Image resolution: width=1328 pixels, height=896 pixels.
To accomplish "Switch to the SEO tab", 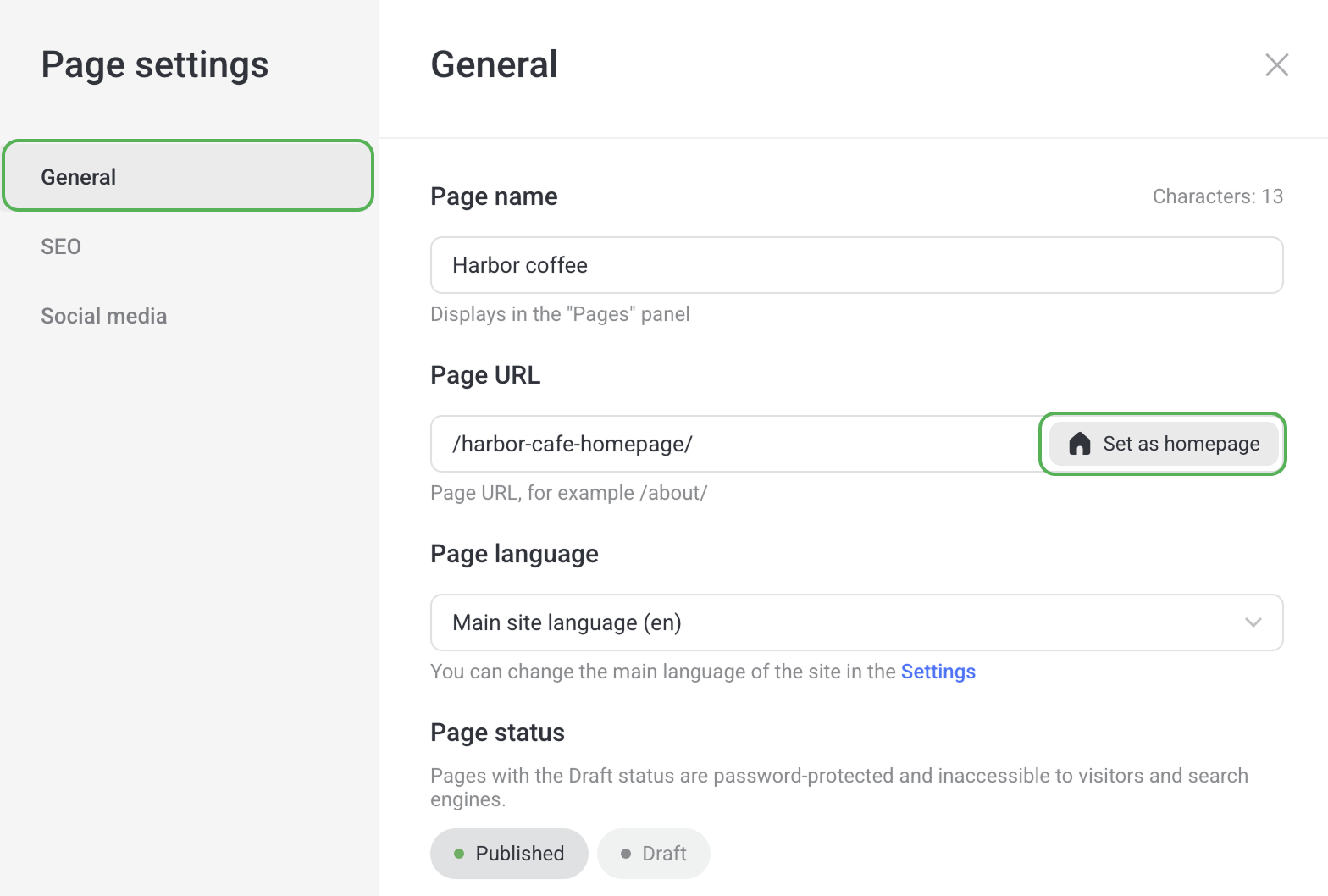I will click(x=61, y=246).
